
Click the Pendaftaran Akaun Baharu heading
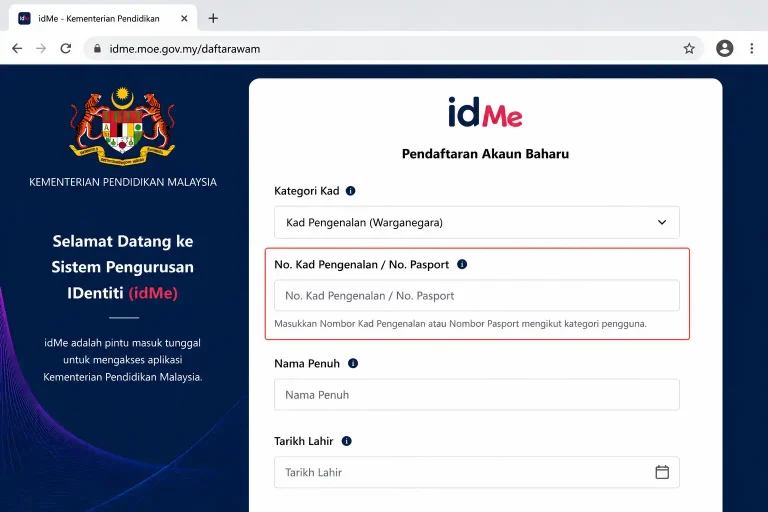pyautogui.click(x=485, y=154)
